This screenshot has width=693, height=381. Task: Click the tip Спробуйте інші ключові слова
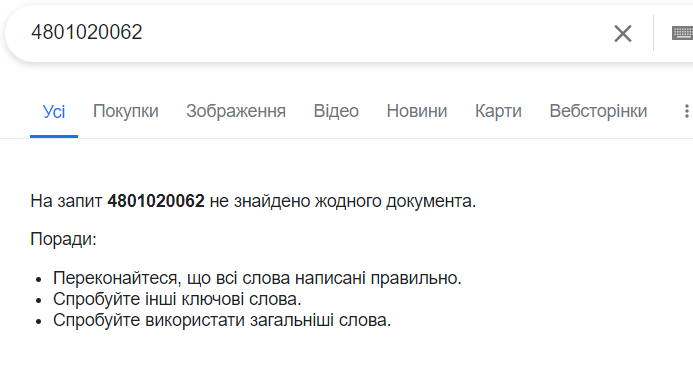(177, 299)
